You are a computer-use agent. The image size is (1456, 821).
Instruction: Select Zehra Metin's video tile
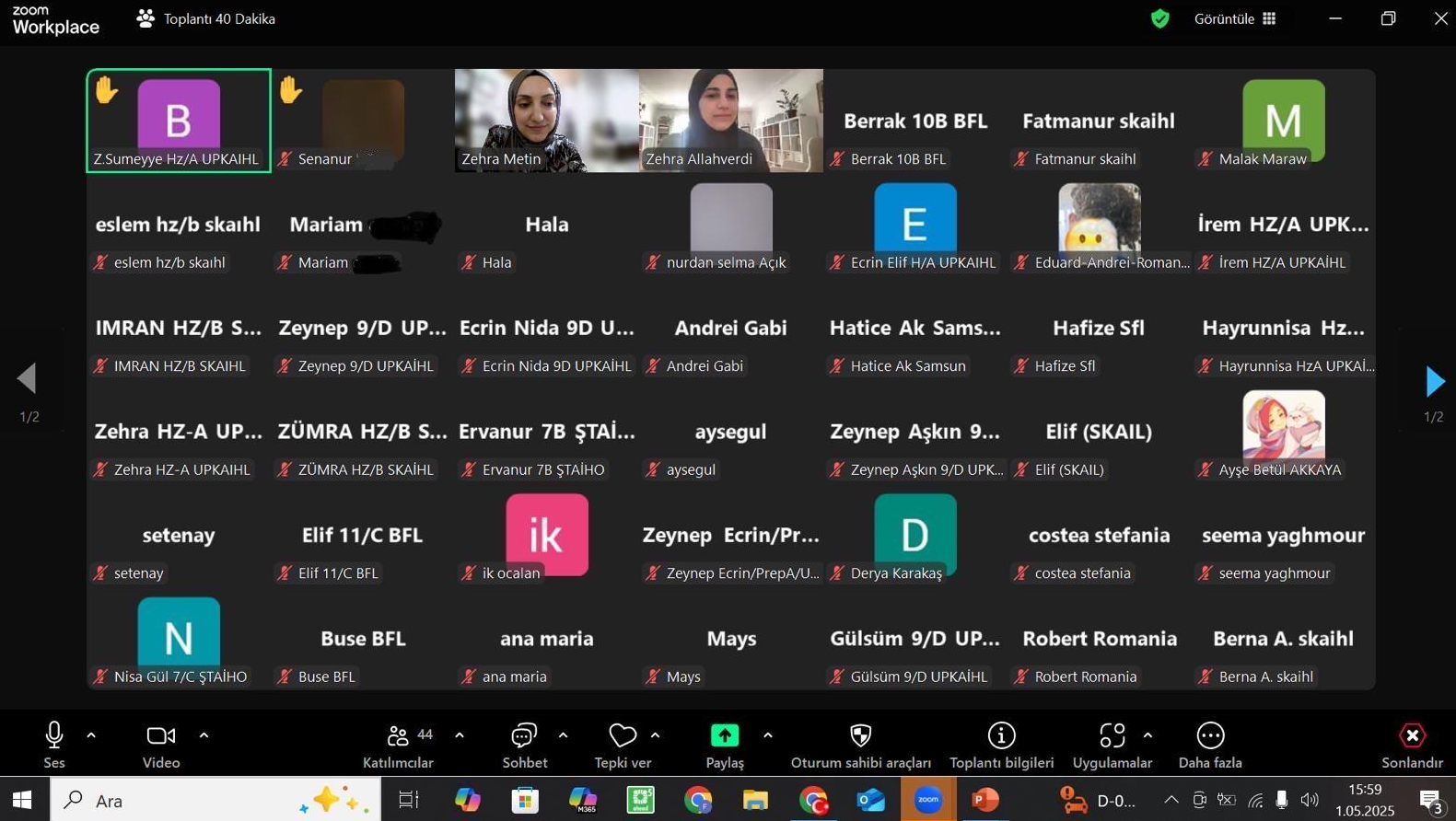pyautogui.click(x=547, y=120)
